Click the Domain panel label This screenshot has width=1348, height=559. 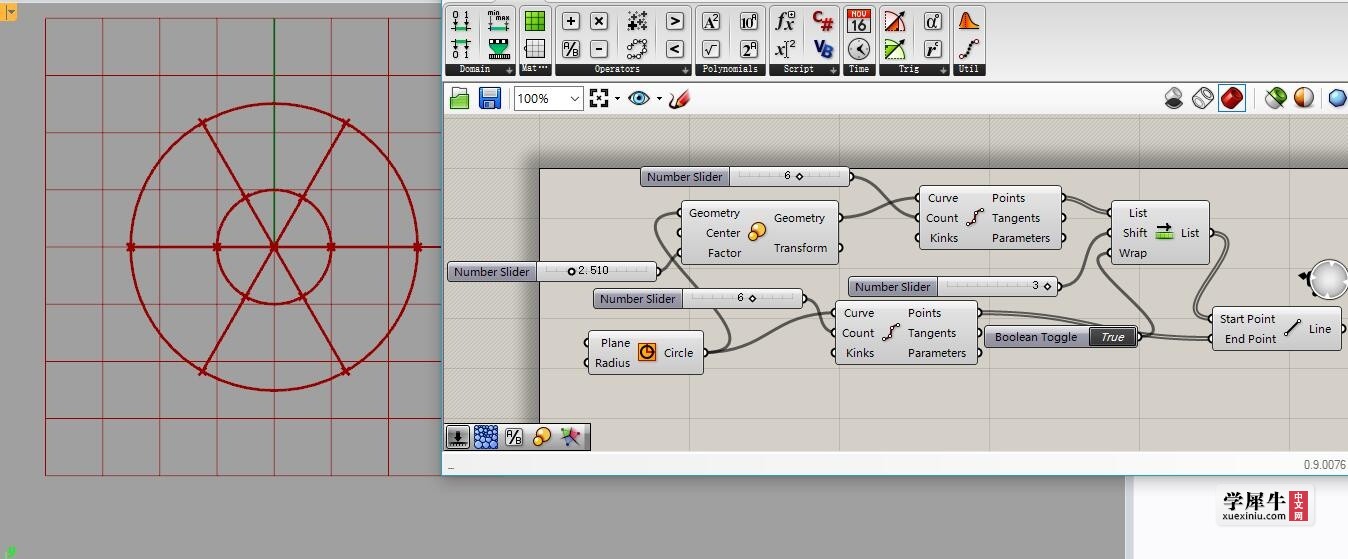coord(475,69)
